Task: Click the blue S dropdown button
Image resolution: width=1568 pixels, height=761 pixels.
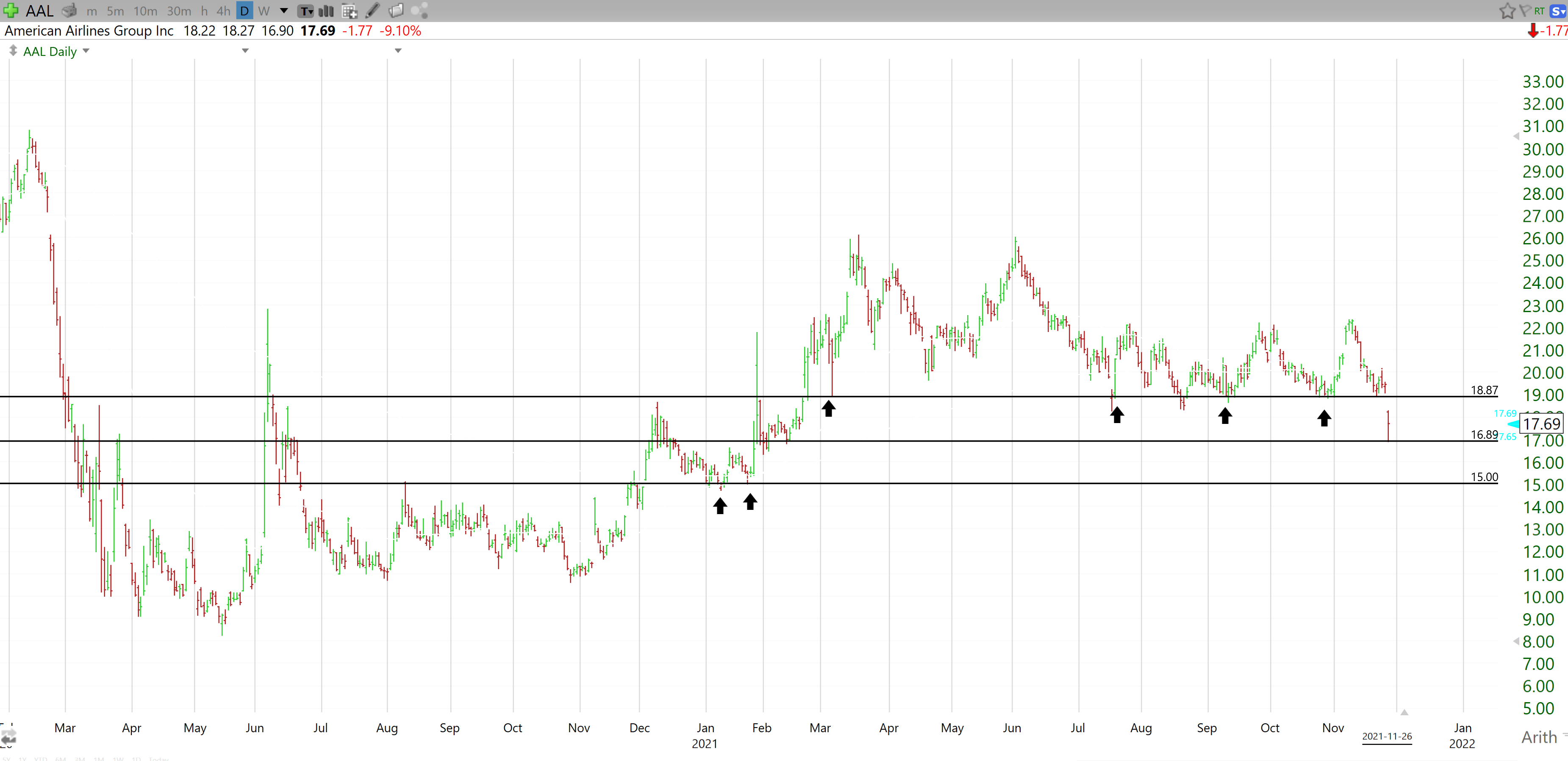Action: (x=1558, y=10)
